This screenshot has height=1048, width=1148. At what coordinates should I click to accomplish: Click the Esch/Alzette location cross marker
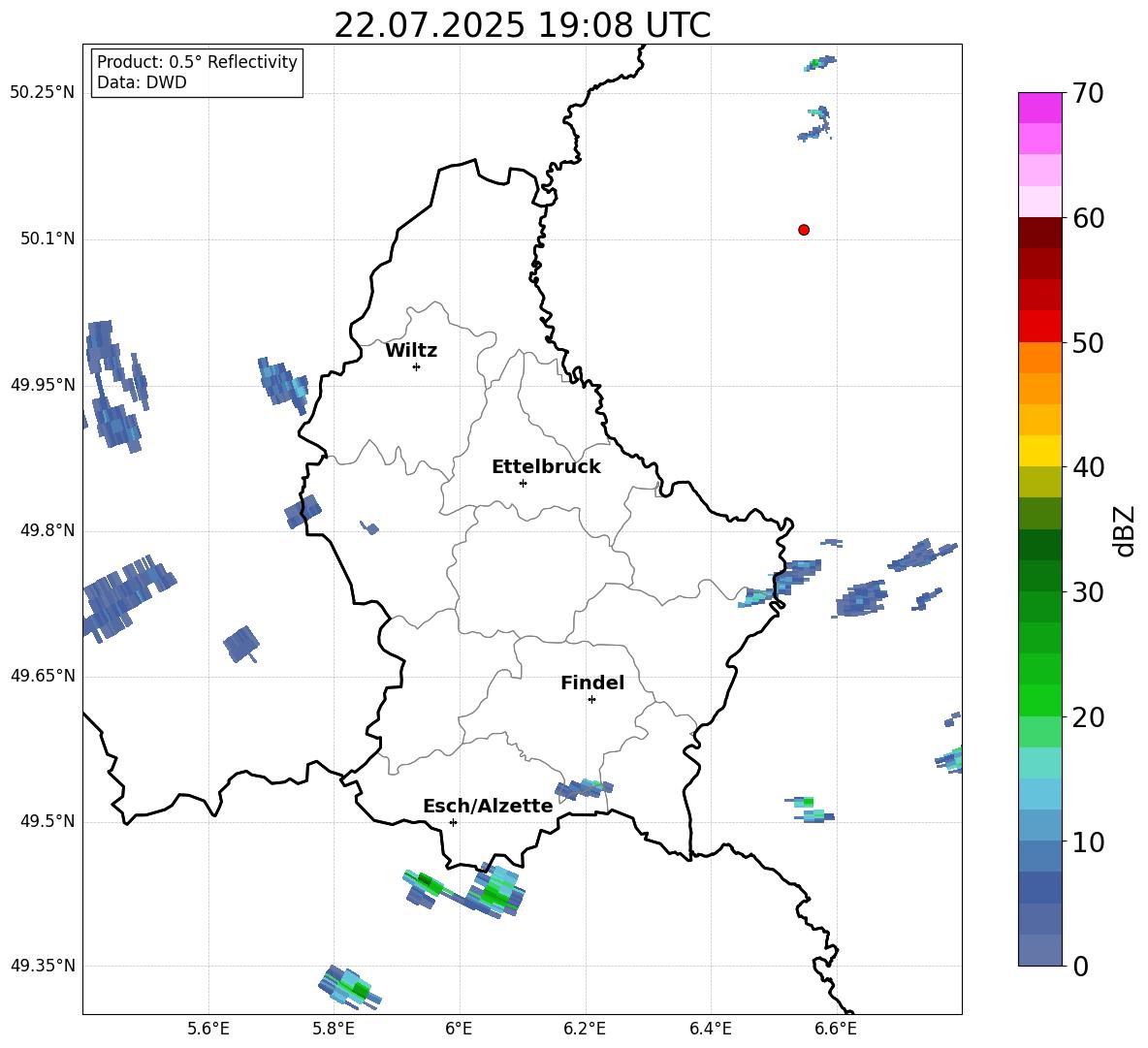tap(453, 822)
